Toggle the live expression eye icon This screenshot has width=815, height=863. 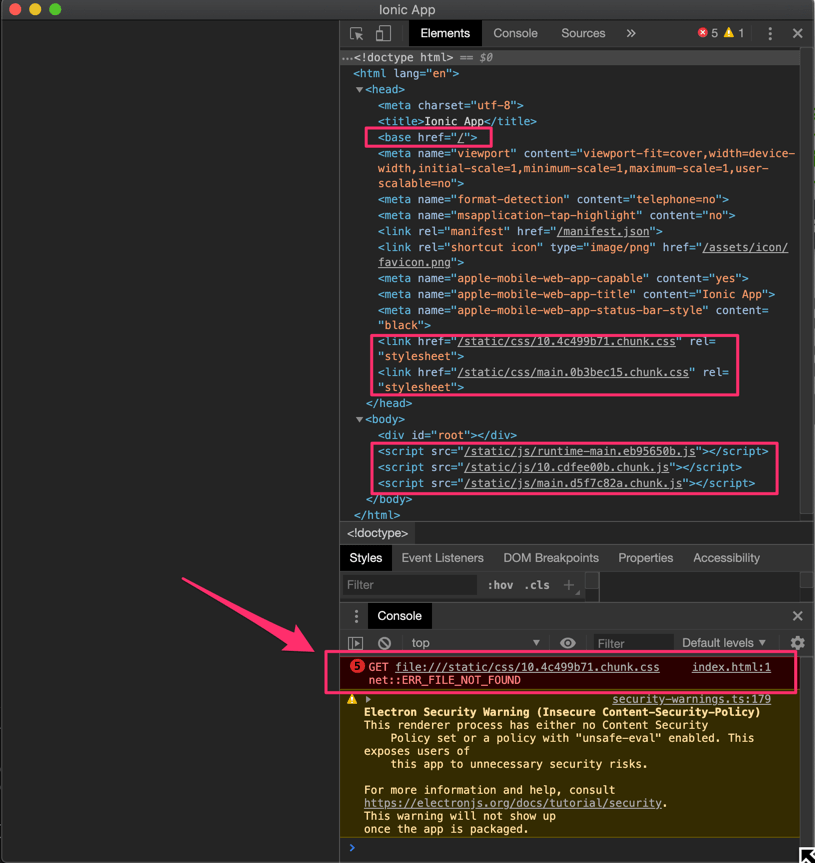(568, 643)
